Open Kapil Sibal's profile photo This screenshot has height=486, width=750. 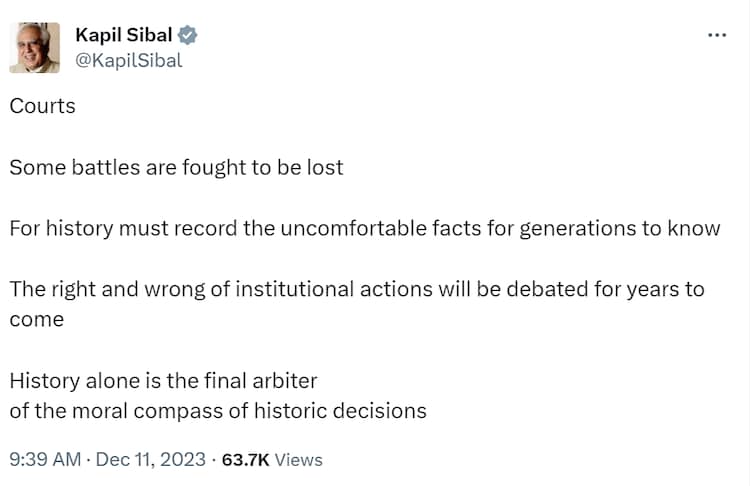coord(35,47)
